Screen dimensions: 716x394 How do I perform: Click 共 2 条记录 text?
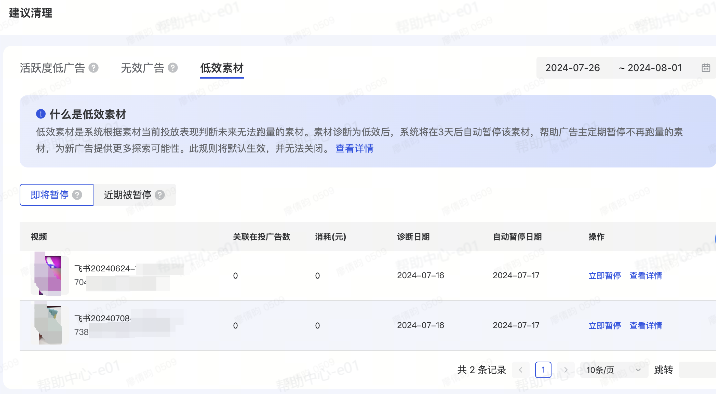(482, 370)
